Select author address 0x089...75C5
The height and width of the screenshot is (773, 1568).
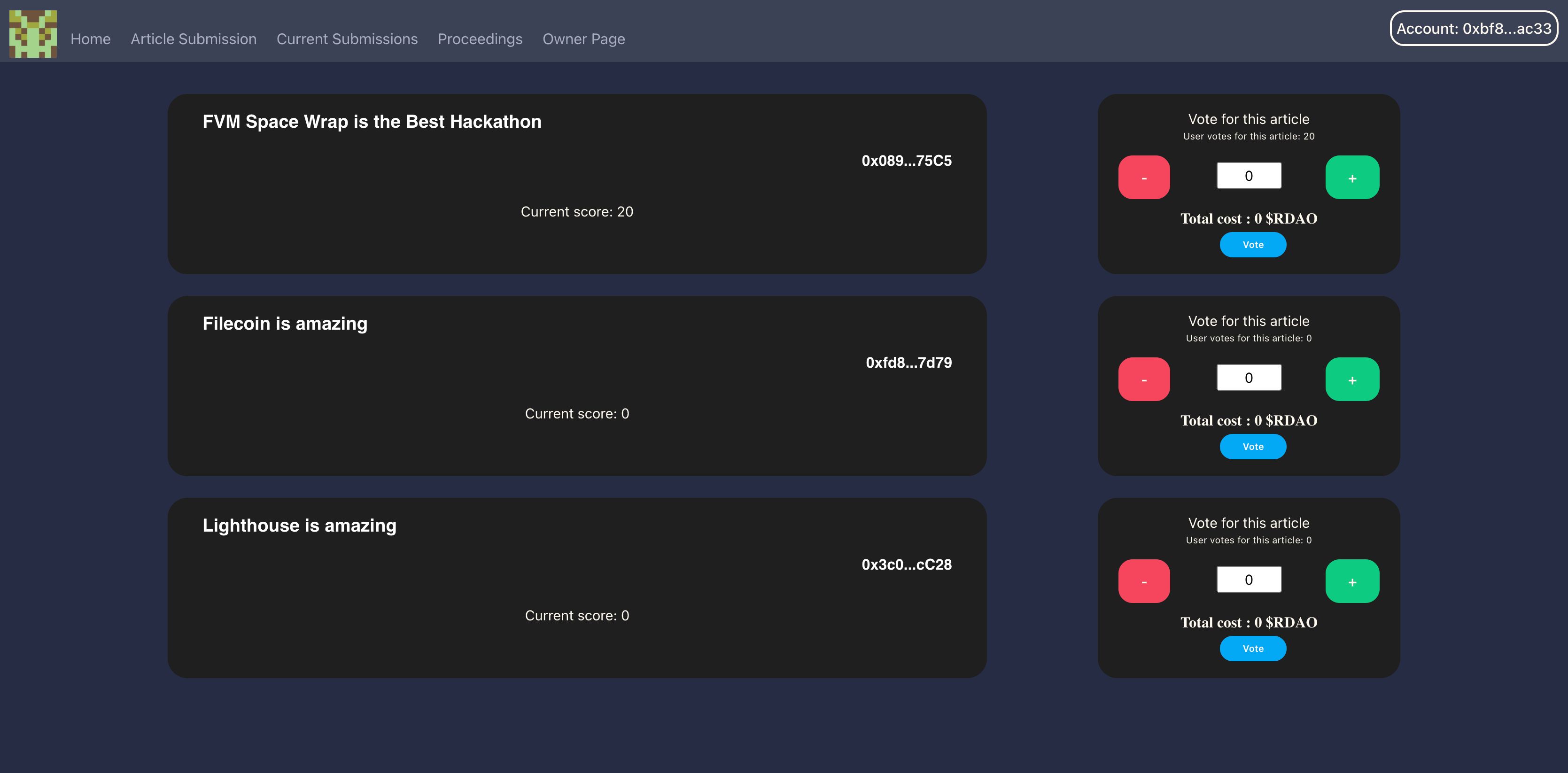[906, 161]
